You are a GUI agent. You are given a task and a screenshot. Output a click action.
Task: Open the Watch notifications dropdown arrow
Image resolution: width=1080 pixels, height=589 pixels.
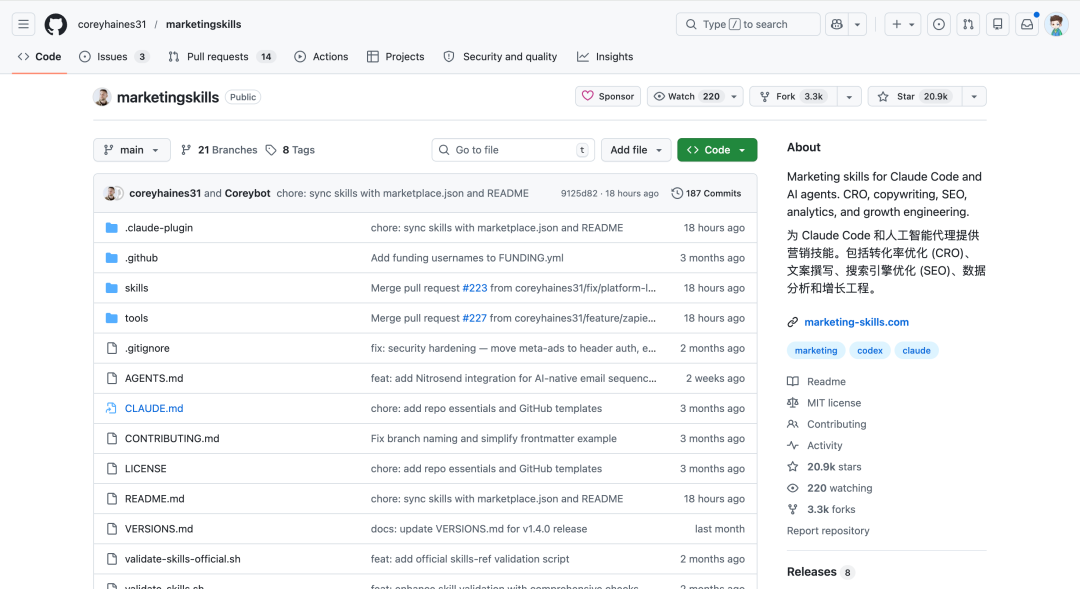point(734,96)
